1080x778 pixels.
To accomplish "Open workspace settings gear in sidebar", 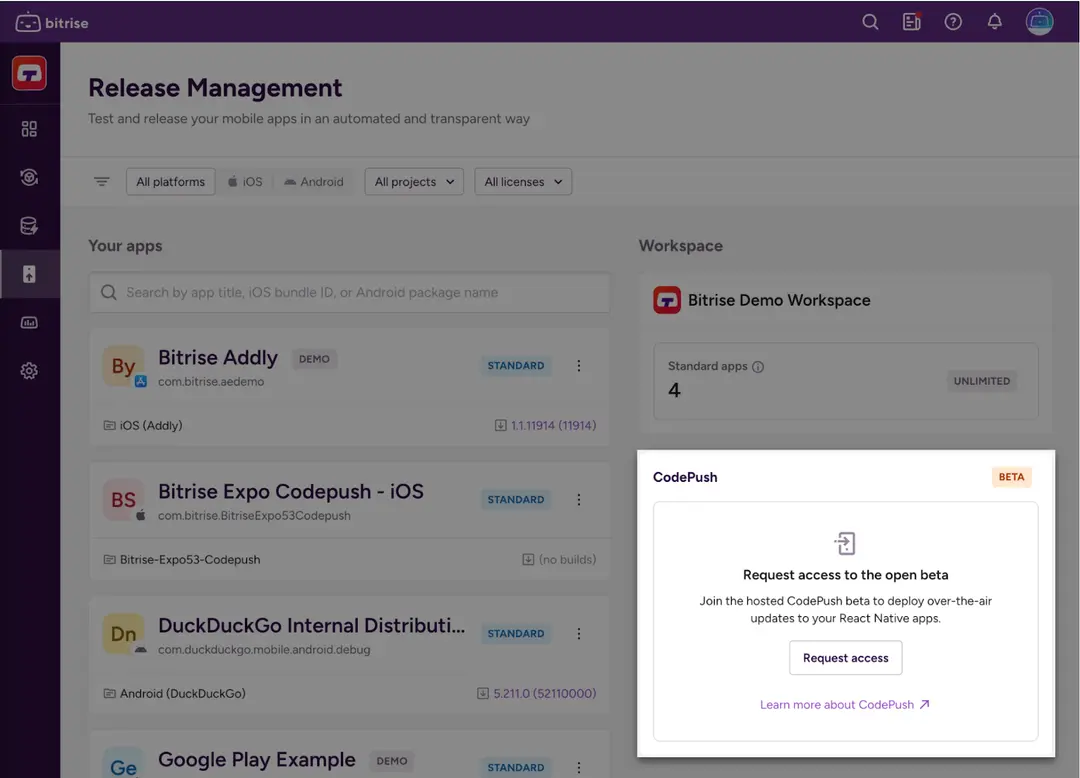I will 29,370.
